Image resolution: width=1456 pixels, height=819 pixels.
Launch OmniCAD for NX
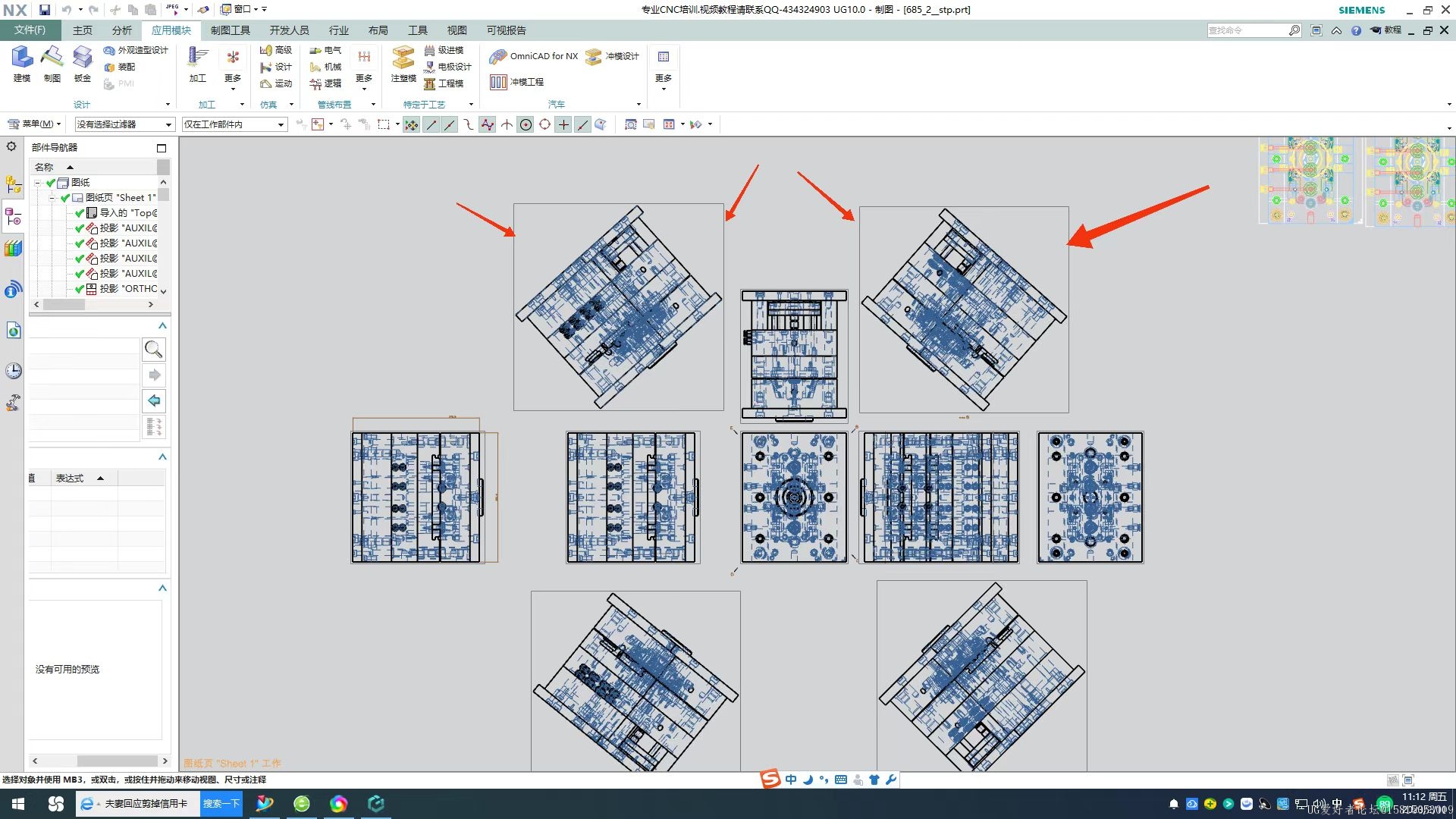tap(534, 56)
